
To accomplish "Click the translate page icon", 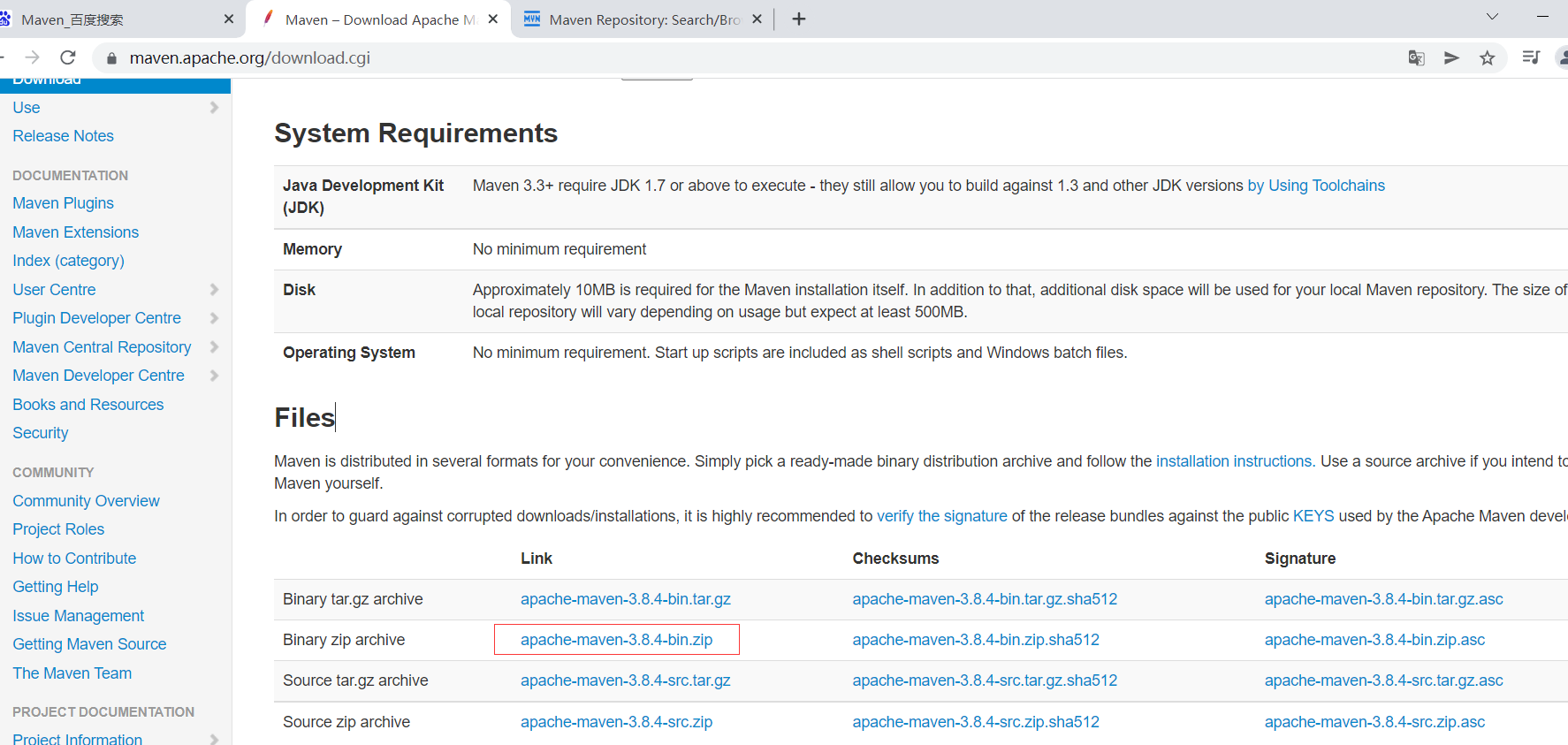I will tap(1416, 57).
